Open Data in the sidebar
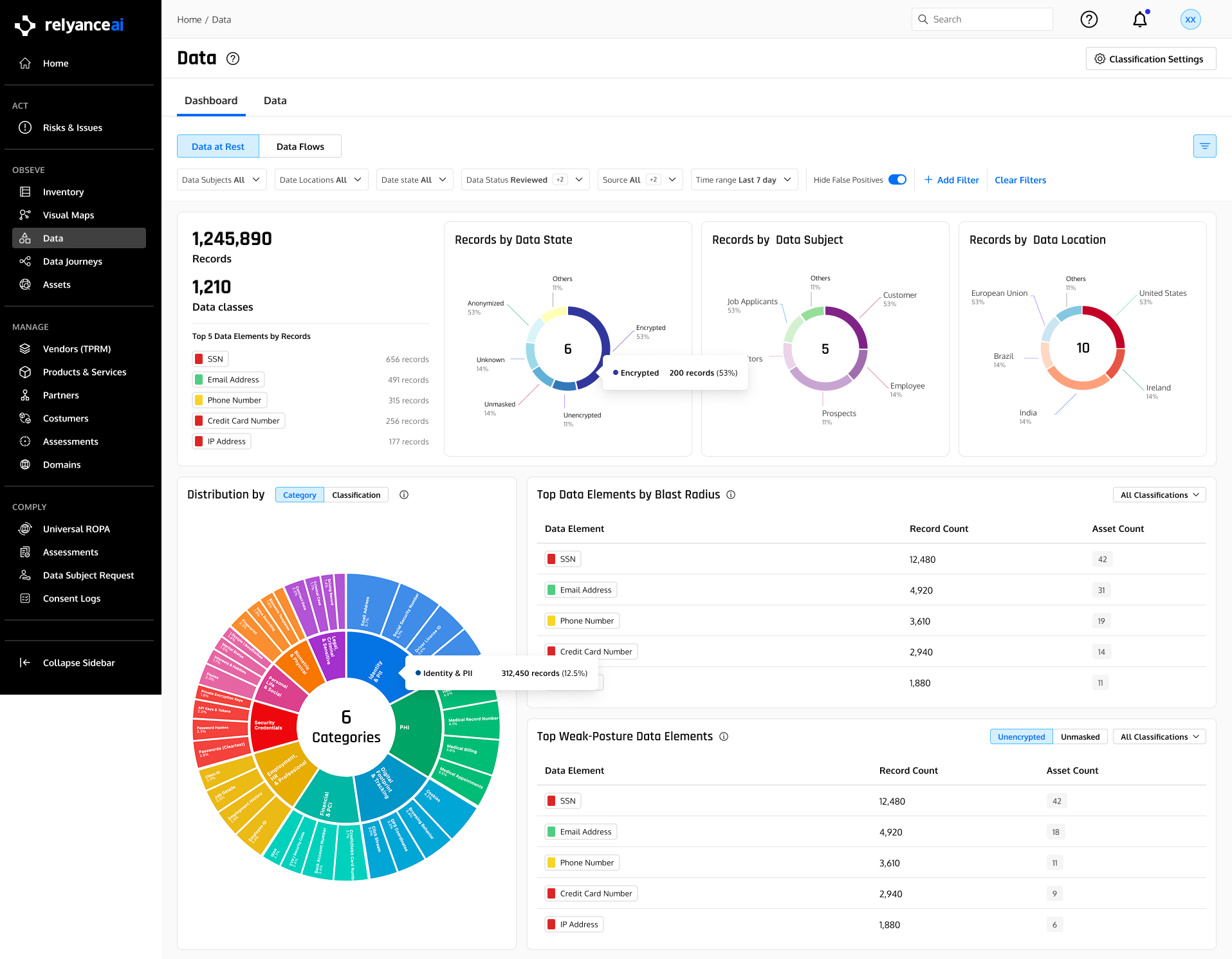This screenshot has height=959, width=1232. (79, 238)
